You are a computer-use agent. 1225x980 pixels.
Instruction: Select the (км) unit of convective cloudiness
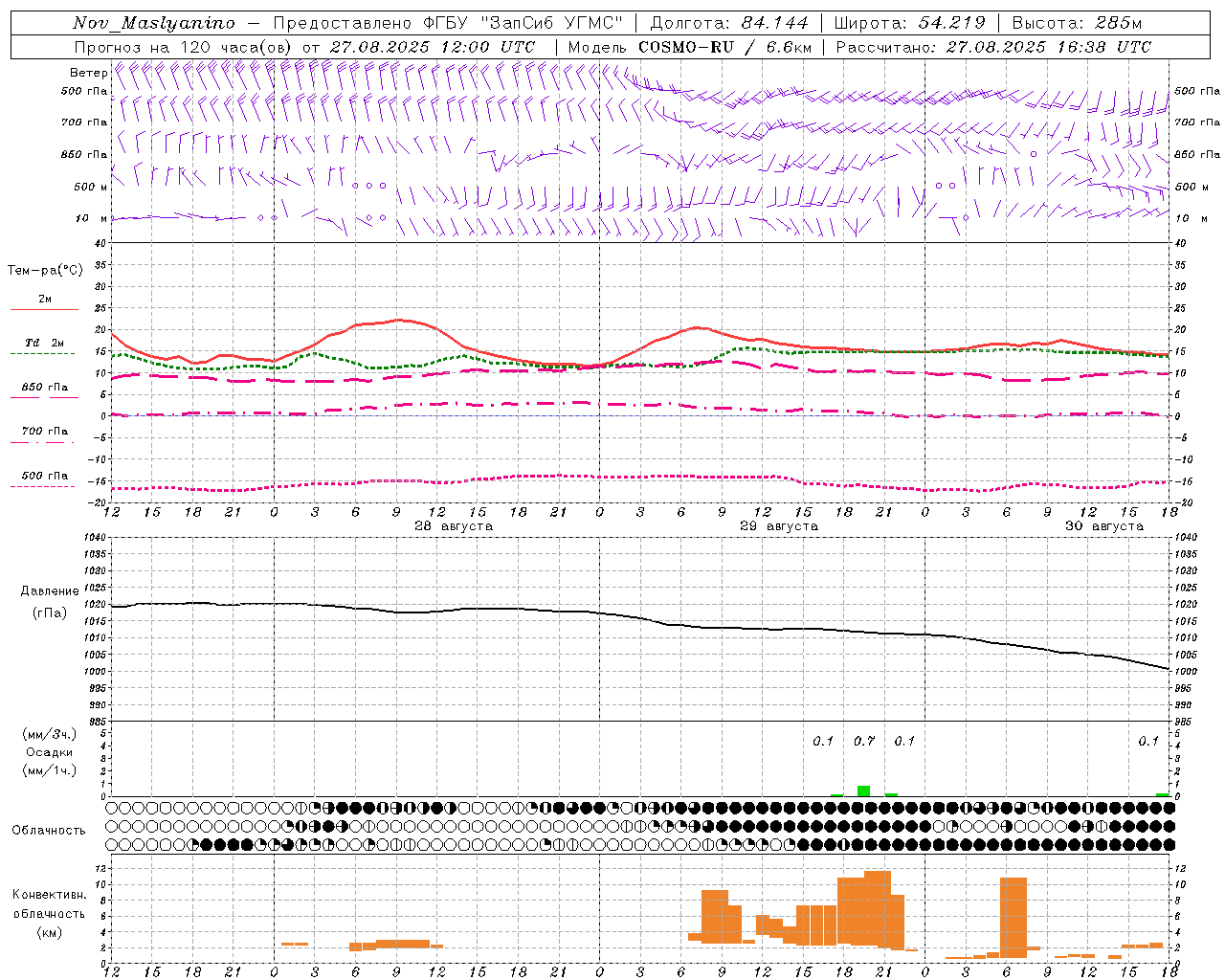pyautogui.click(x=49, y=932)
